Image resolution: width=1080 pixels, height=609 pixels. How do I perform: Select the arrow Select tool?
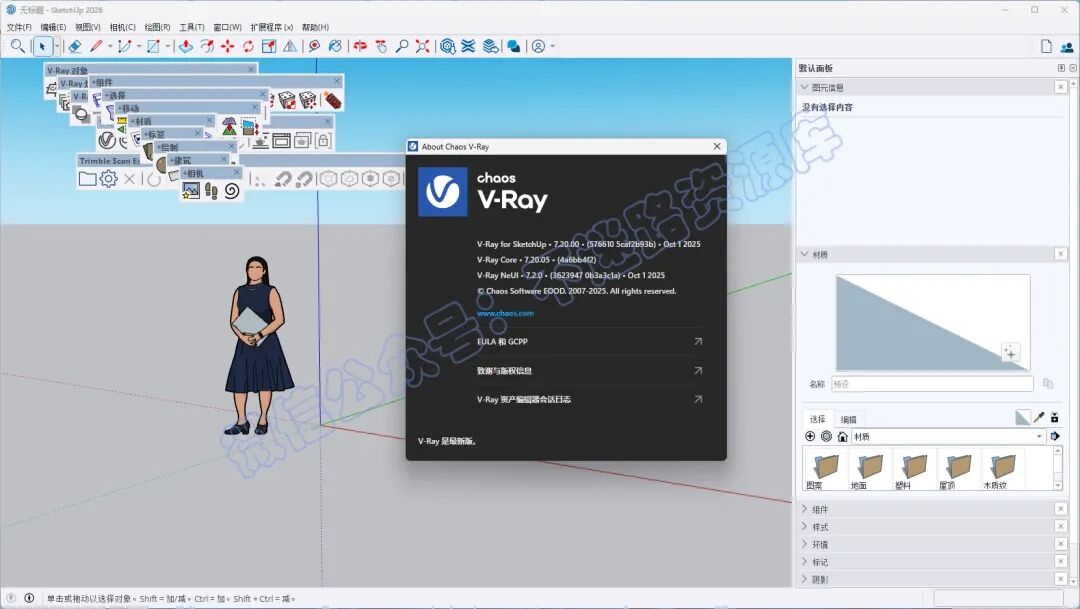pos(42,46)
